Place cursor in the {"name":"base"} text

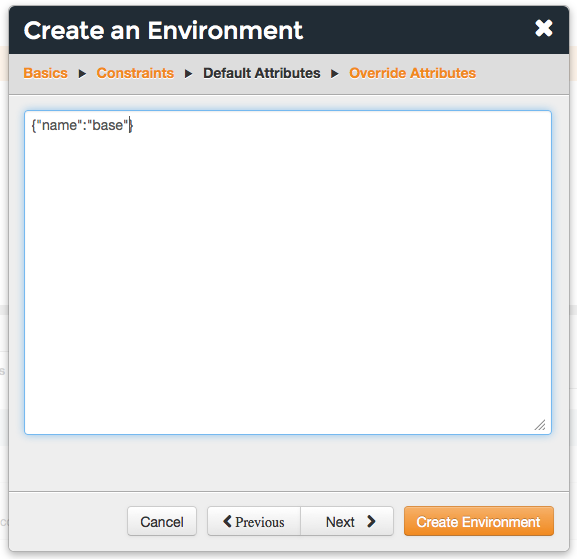coord(82,125)
